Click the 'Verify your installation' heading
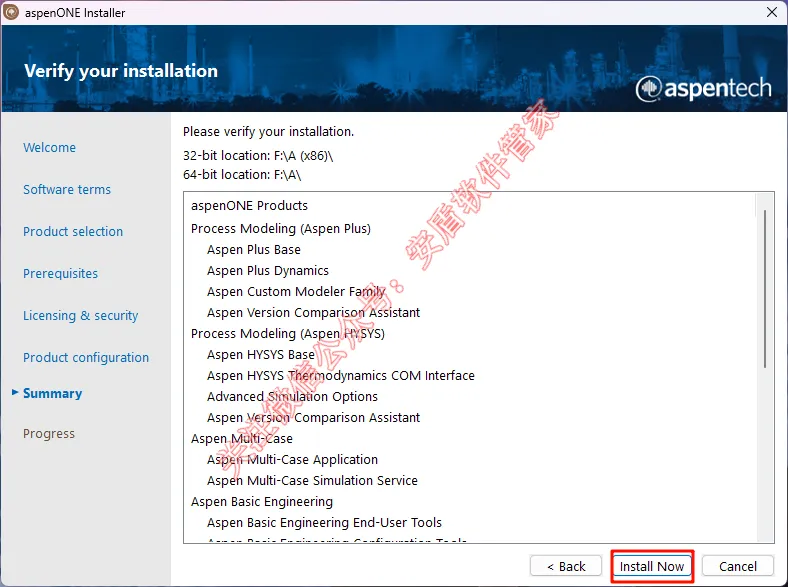The width and height of the screenshot is (788, 587). 121,71
